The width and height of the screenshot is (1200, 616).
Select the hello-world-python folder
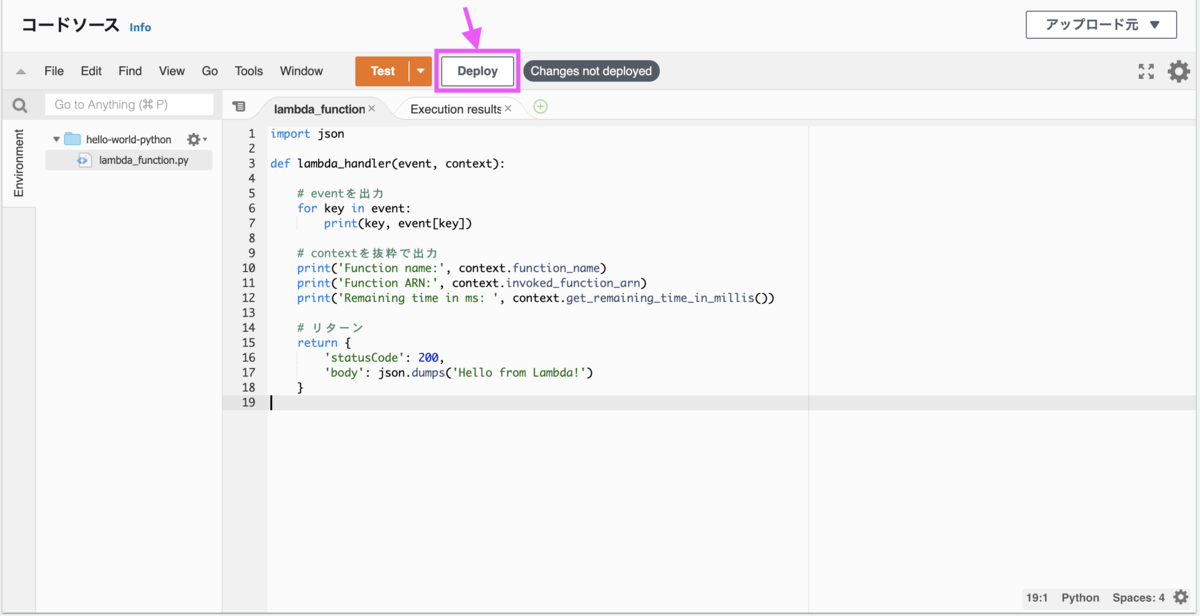(128, 140)
